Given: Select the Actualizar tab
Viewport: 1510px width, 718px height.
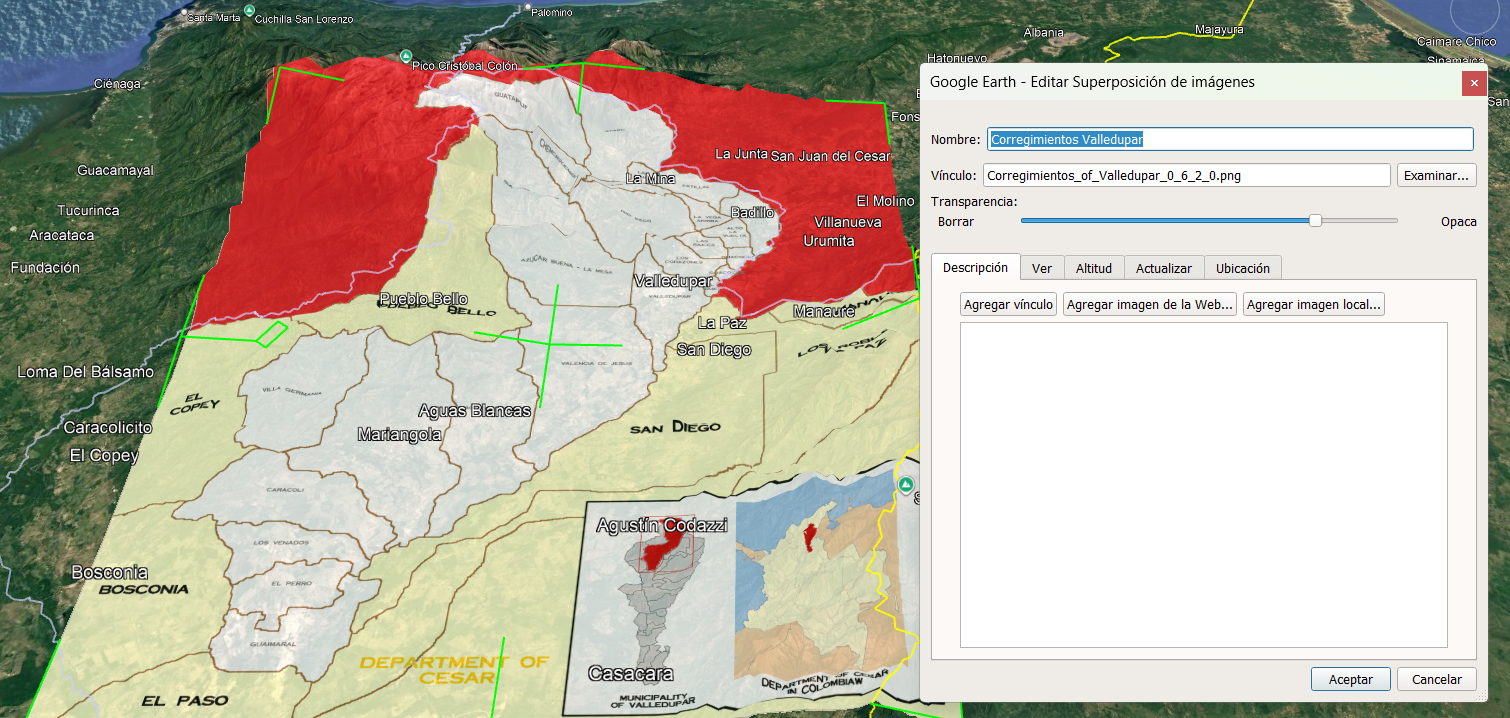Looking at the screenshot, I should tap(1164, 268).
